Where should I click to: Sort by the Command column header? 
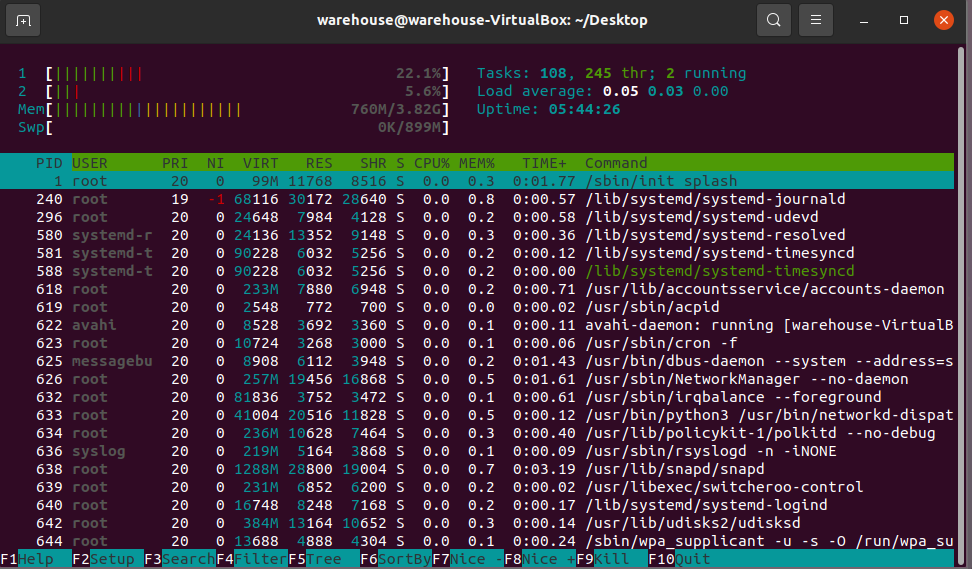click(616, 163)
